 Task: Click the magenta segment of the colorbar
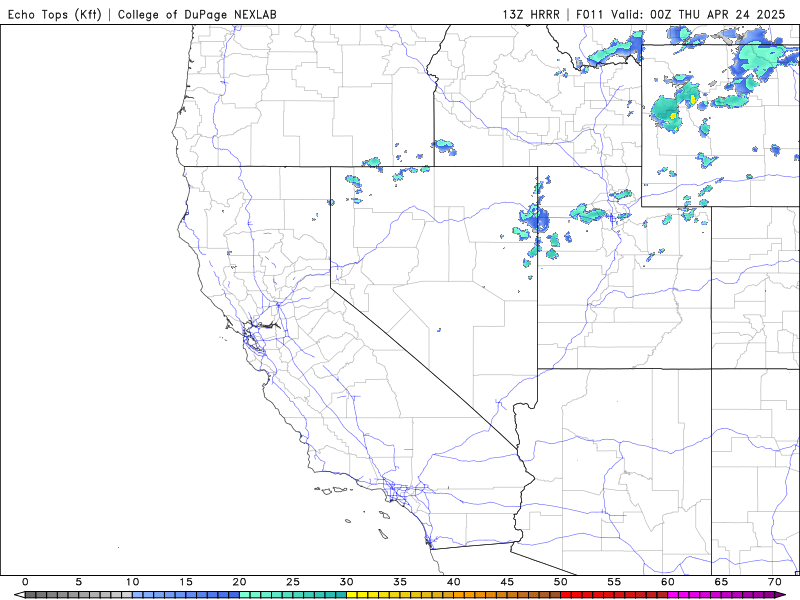point(721,595)
